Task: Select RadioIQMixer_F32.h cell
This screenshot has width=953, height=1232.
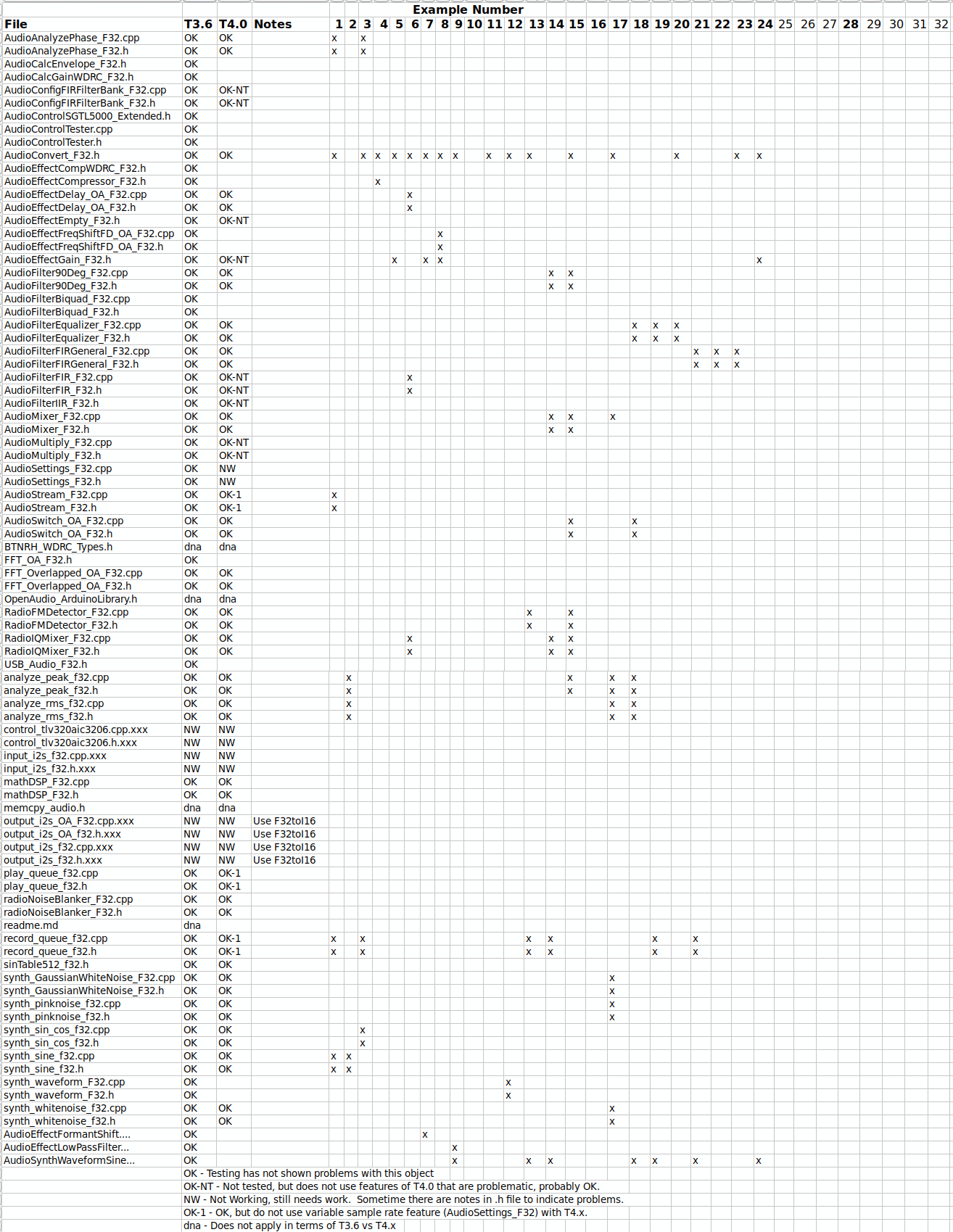Action: click(x=91, y=651)
